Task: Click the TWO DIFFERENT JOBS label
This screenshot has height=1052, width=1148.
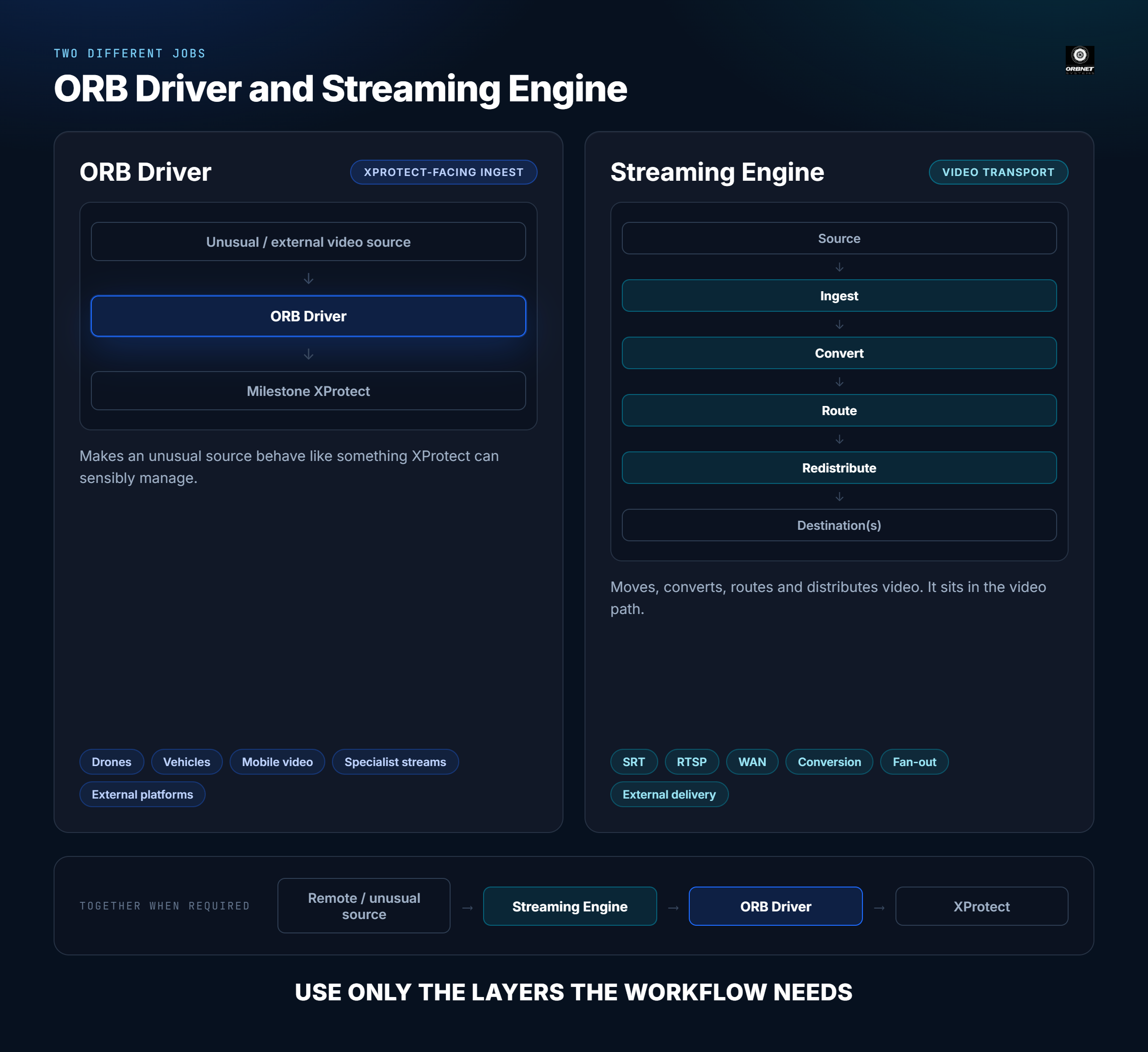Action: coord(130,54)
